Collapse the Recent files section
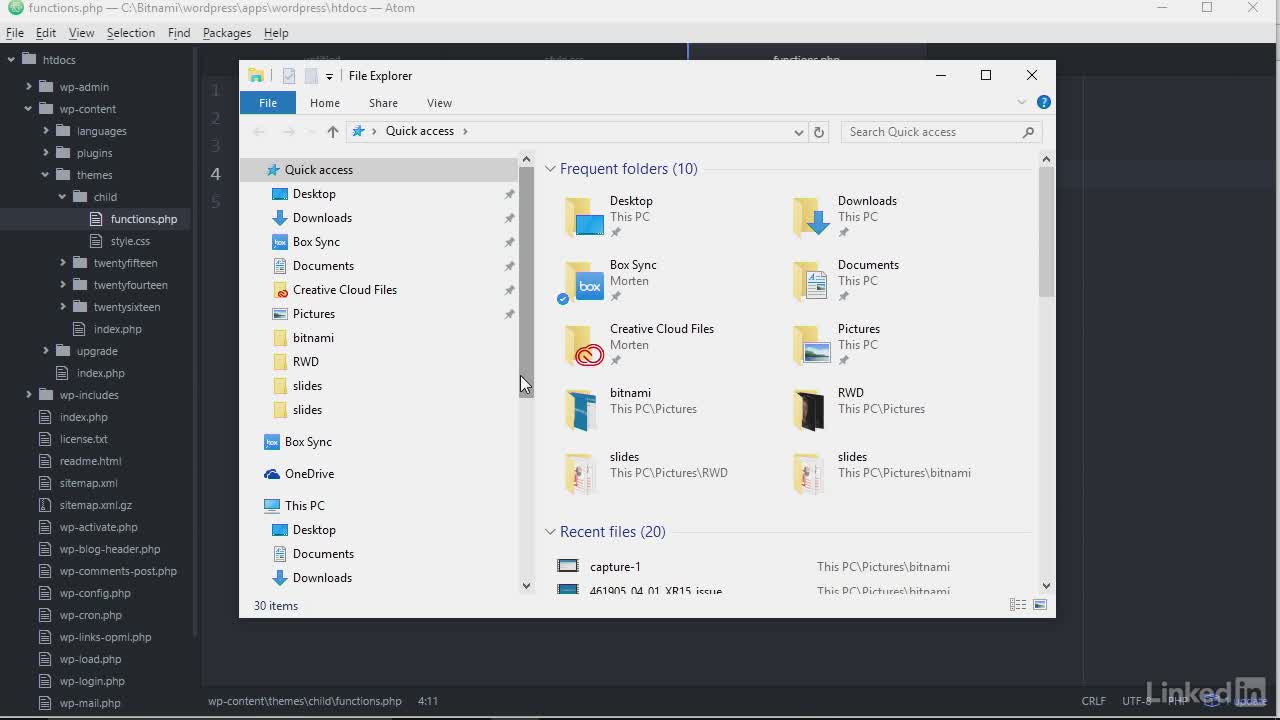This screenshot has height=720, width=1280. pos(550,532)
